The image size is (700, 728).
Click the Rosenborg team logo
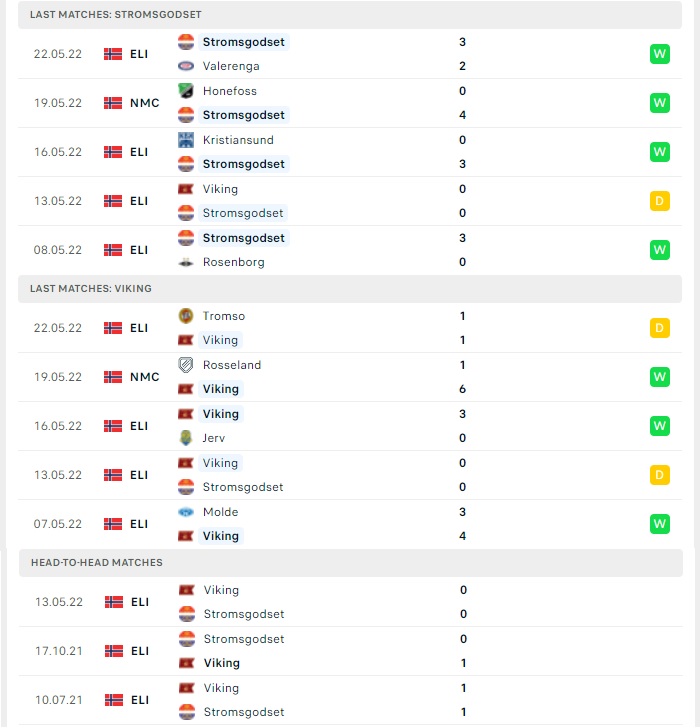click(x=186, y=262)
